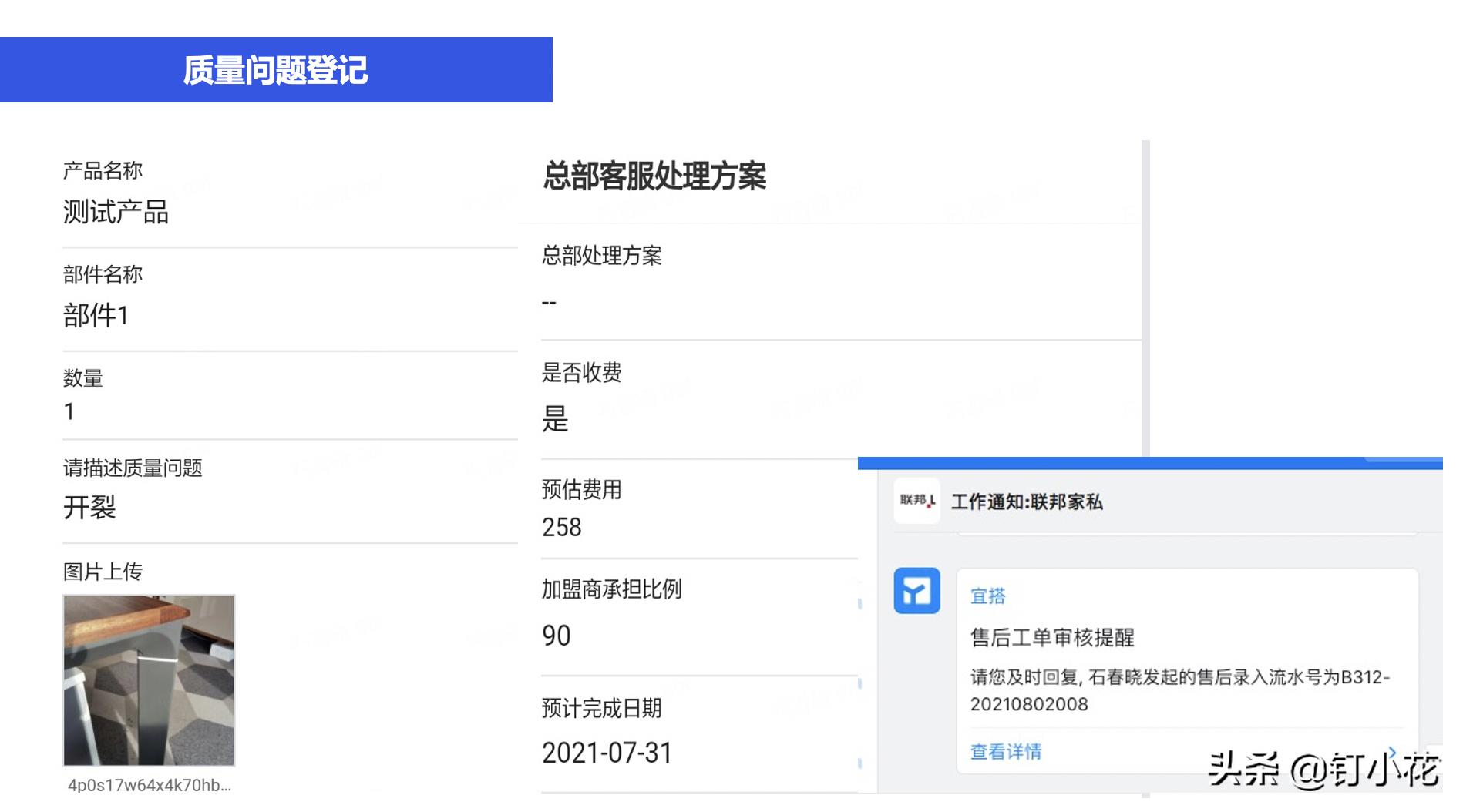
Task: Click the 部件名称 field showing 部件1
Action: click(x=96, y=314)
